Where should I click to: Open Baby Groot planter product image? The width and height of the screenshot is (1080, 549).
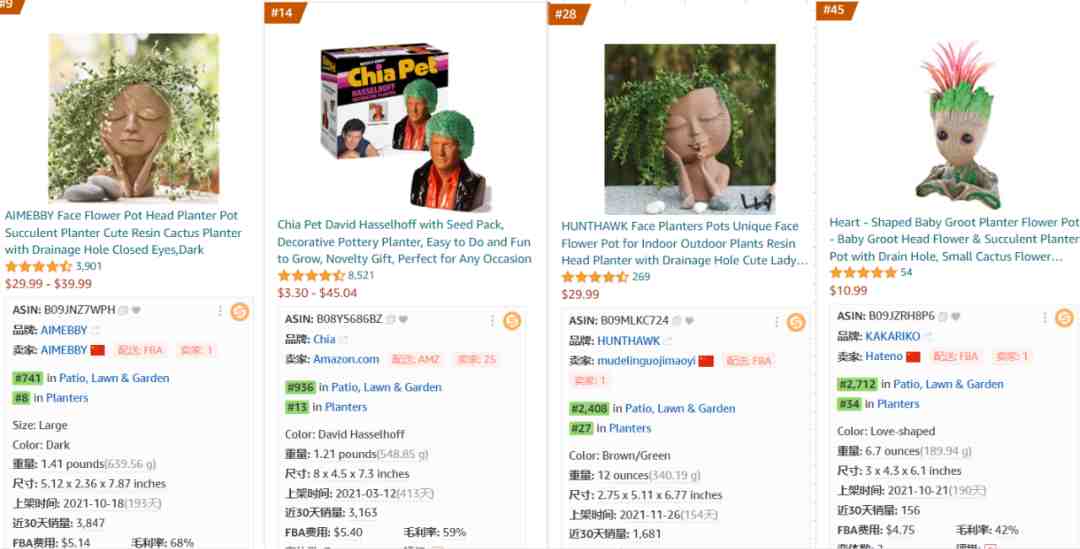(957, 123)
